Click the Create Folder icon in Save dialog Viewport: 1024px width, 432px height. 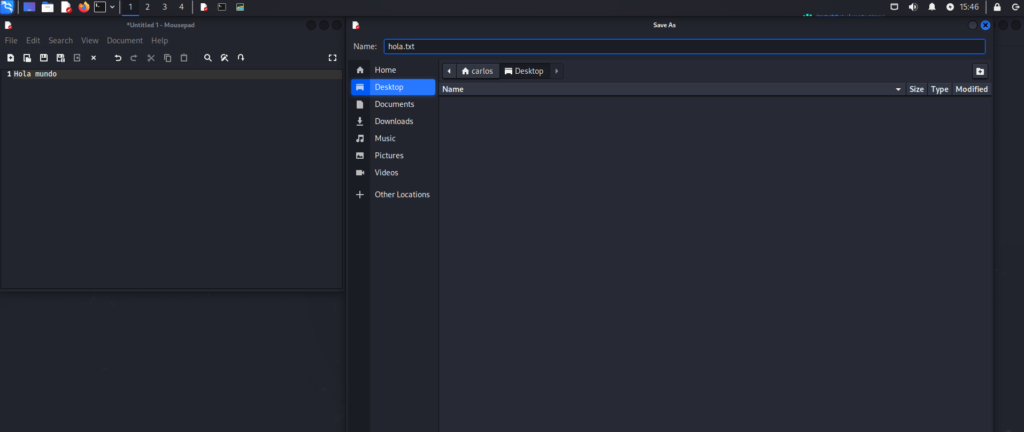[x=980, y=71]
